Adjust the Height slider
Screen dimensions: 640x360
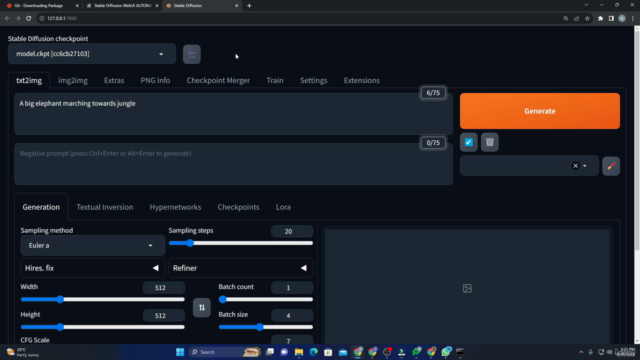pos(102,327)
